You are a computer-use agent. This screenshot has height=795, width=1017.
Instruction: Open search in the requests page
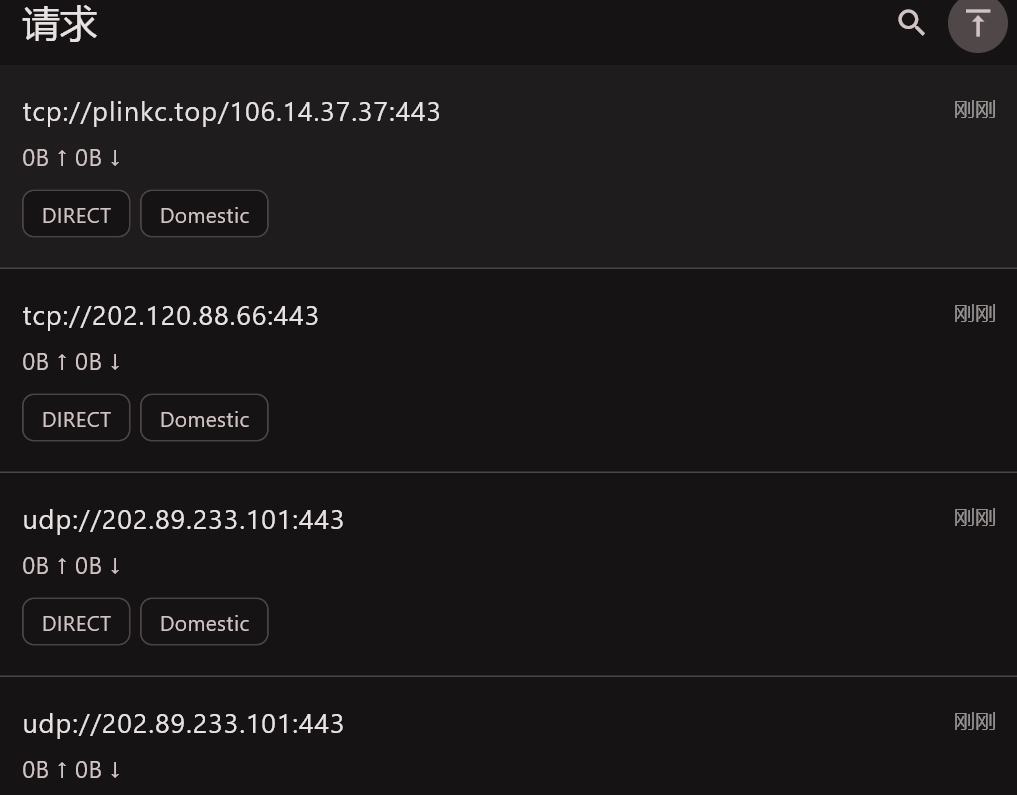pos(911,23)
